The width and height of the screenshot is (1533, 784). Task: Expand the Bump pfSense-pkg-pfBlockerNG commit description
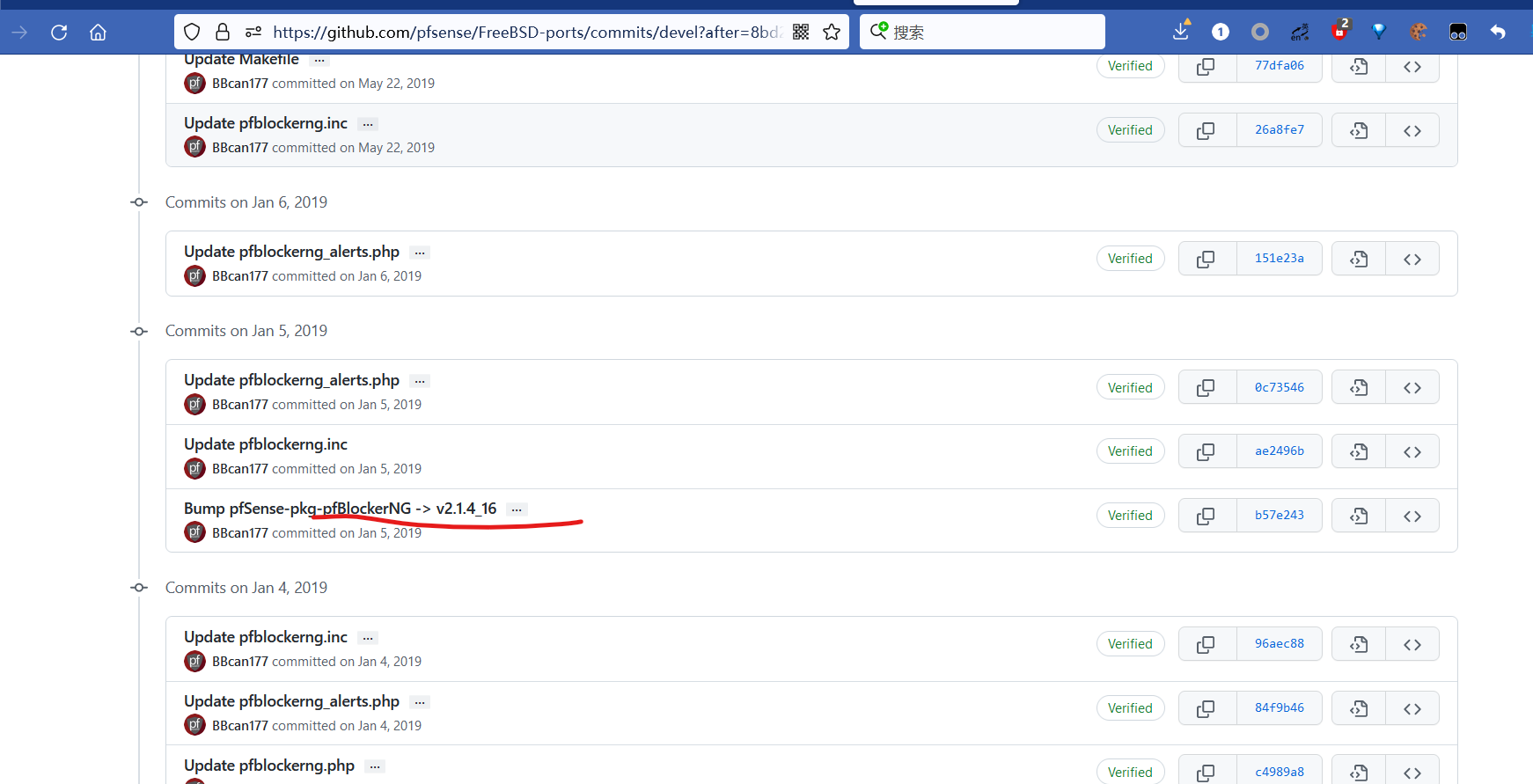(517, 509)
